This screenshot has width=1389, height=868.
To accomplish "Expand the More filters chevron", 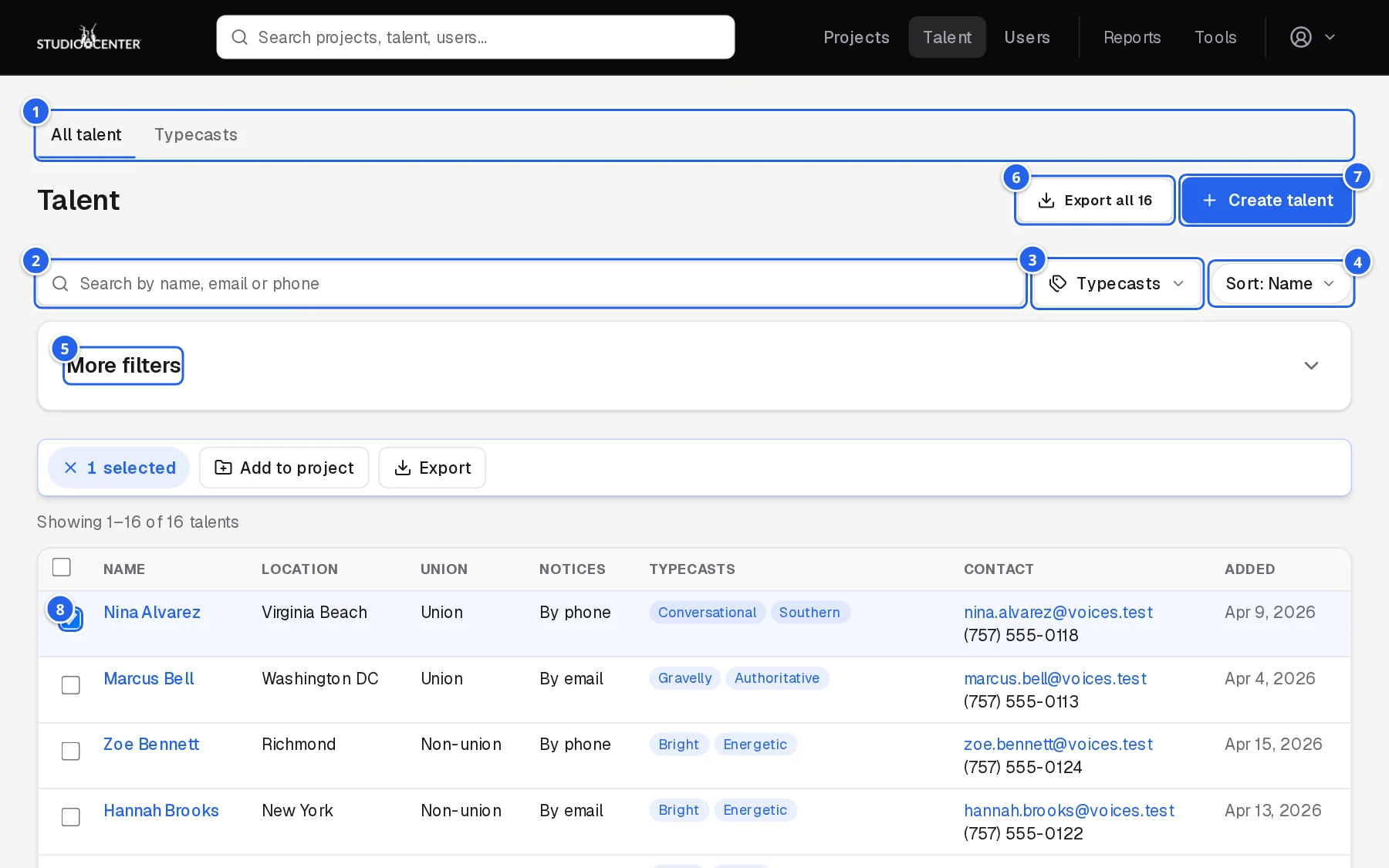I will pyautogui.click(x=1311, y=366).
